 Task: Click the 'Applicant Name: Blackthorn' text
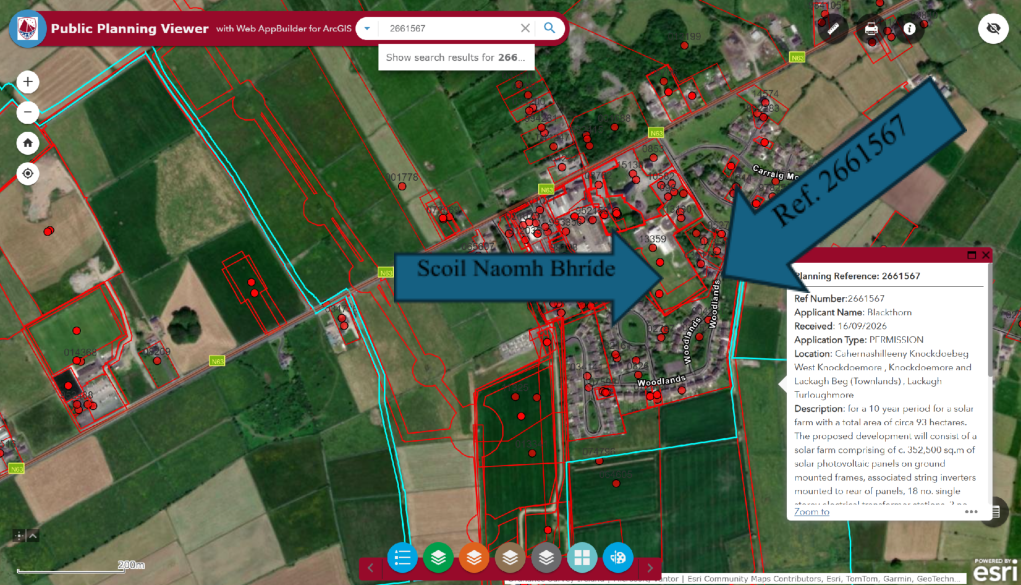[853, 312]
